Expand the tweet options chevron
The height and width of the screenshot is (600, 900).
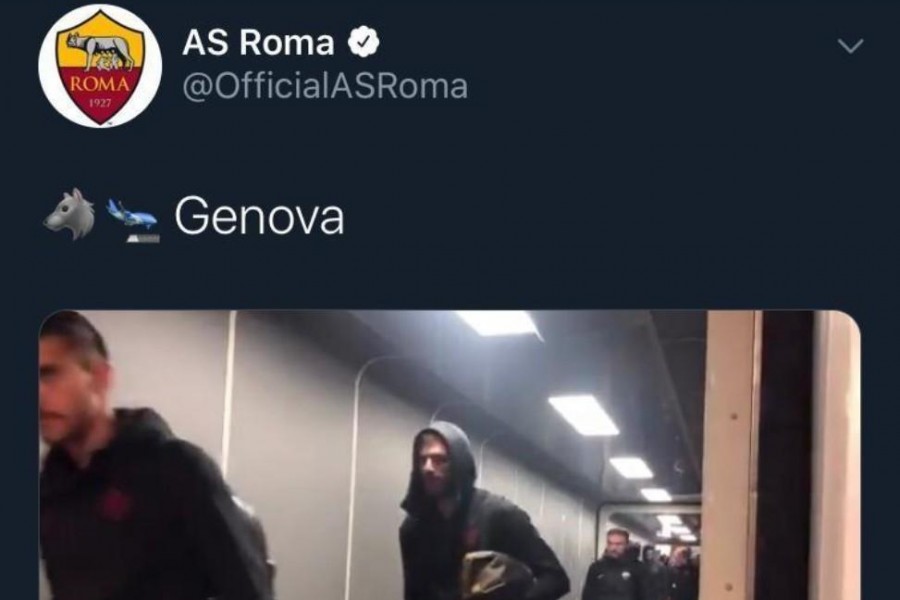point(850,46)
